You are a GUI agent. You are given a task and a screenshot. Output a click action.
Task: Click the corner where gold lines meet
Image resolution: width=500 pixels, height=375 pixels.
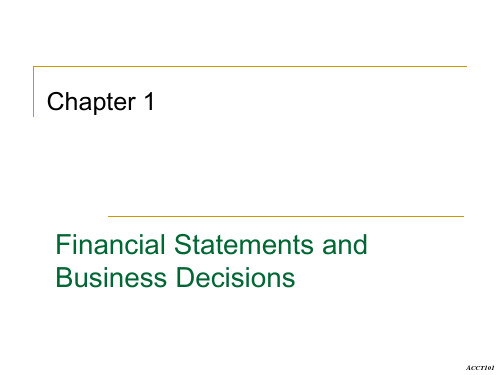pos(34,67)
